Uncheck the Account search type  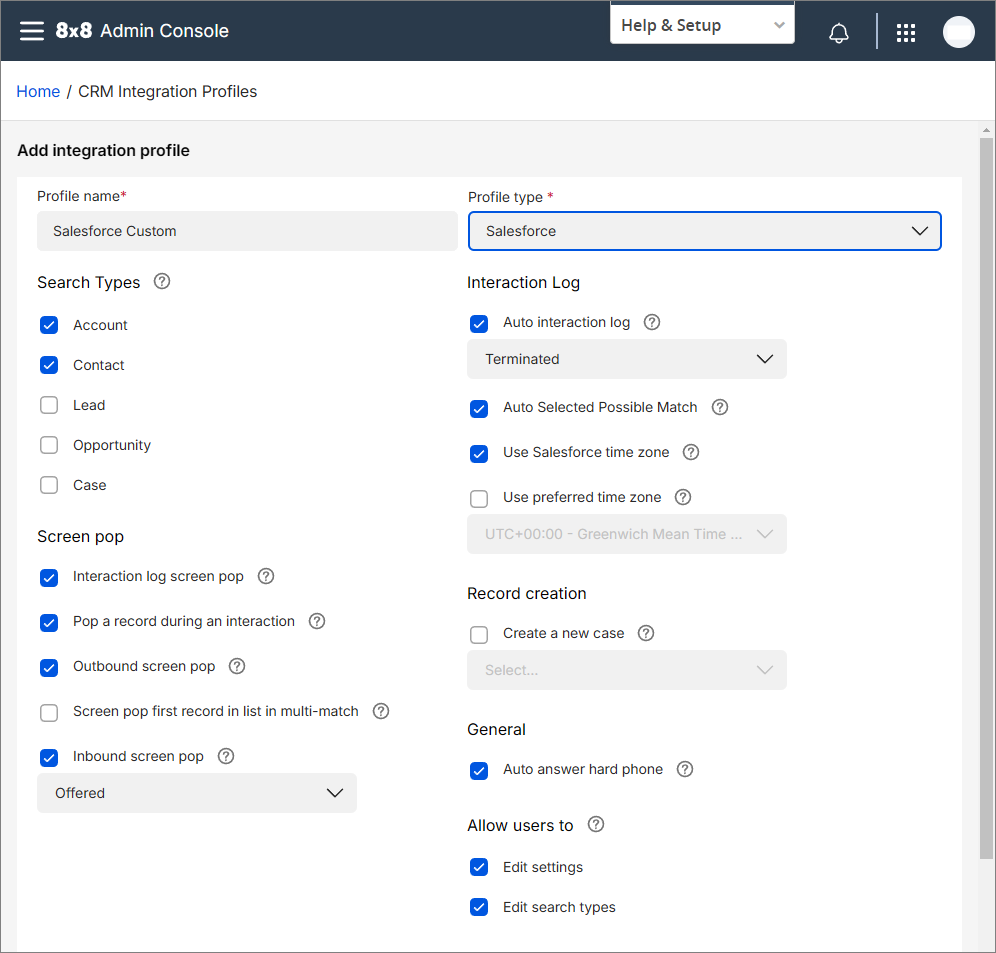(x=49, y=325)
